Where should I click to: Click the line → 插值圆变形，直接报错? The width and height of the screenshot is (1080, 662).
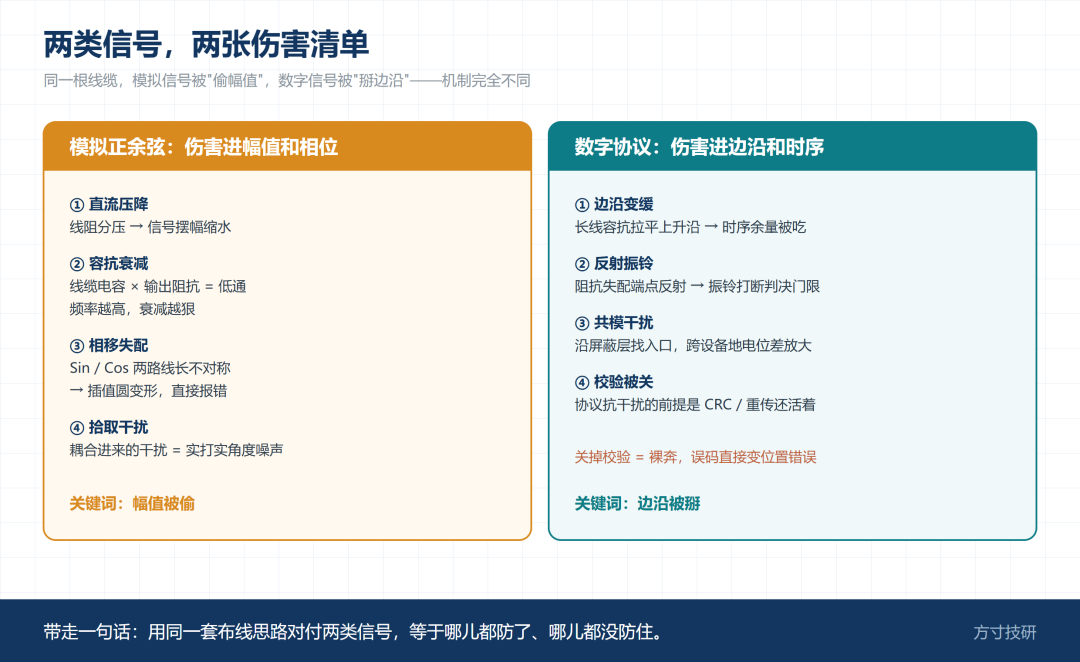pos(148,391)
